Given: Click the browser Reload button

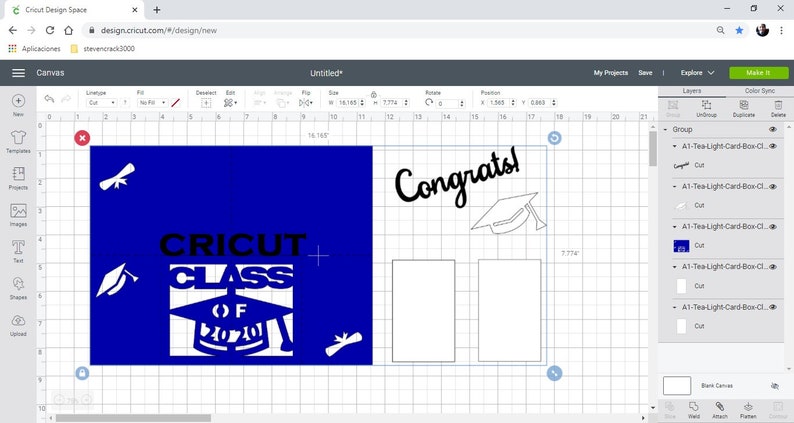Looking at the screenshot, I should 50,30.
